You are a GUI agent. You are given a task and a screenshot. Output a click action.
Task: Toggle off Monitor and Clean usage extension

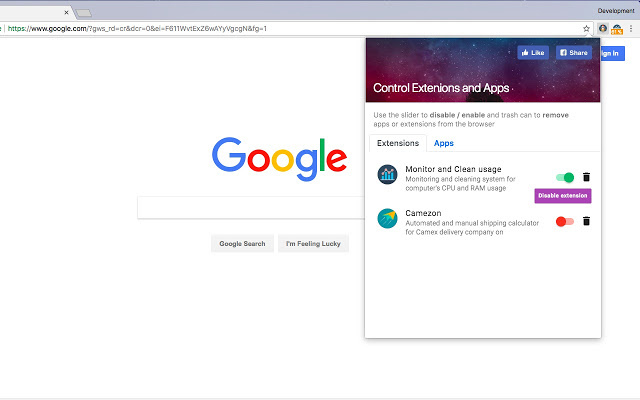(x=565, y=177)
